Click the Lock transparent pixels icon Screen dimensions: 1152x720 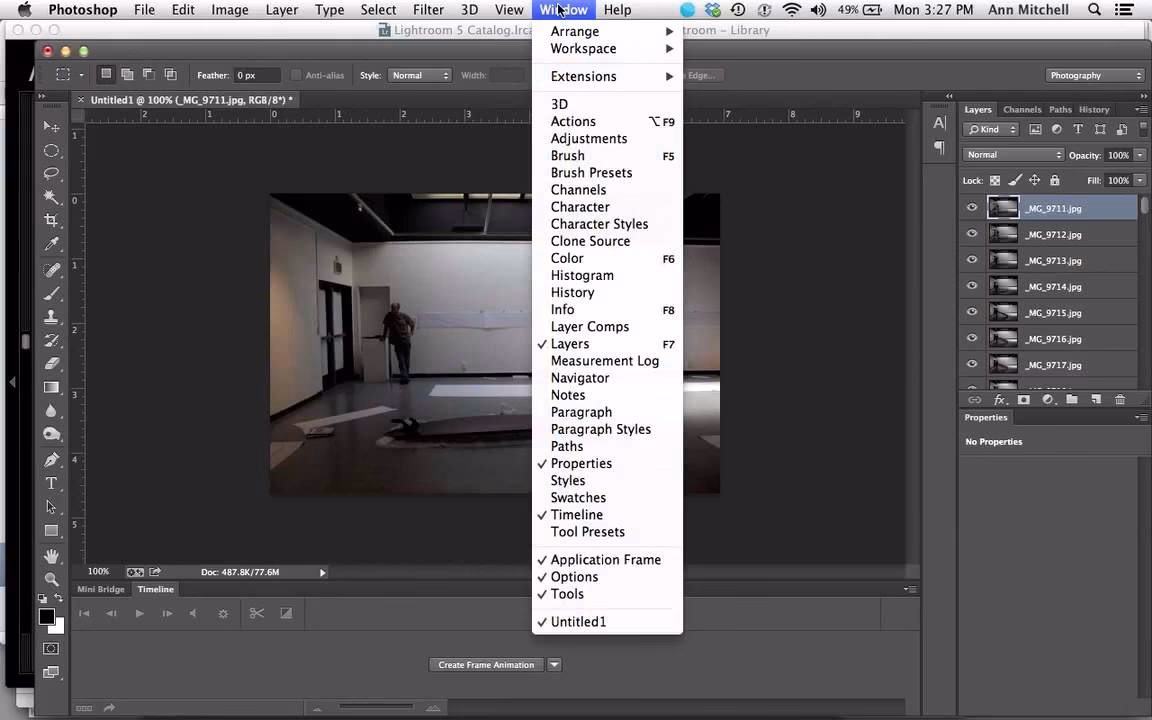tap(995, 180)
